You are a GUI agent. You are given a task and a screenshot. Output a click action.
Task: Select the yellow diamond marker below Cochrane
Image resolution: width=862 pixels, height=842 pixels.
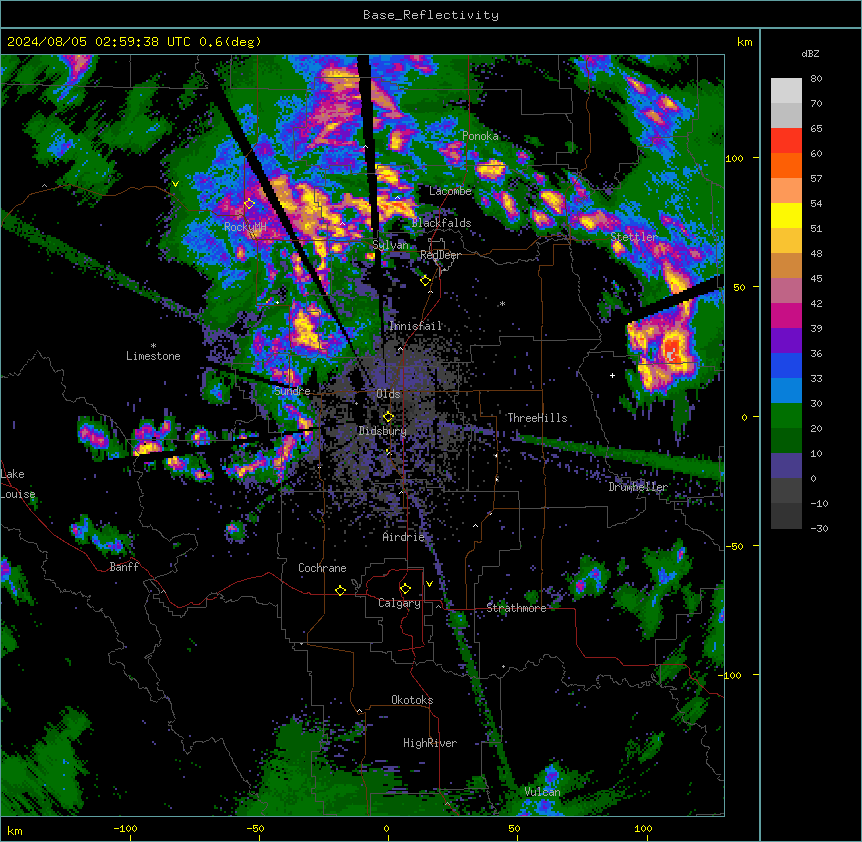(340, 590)
